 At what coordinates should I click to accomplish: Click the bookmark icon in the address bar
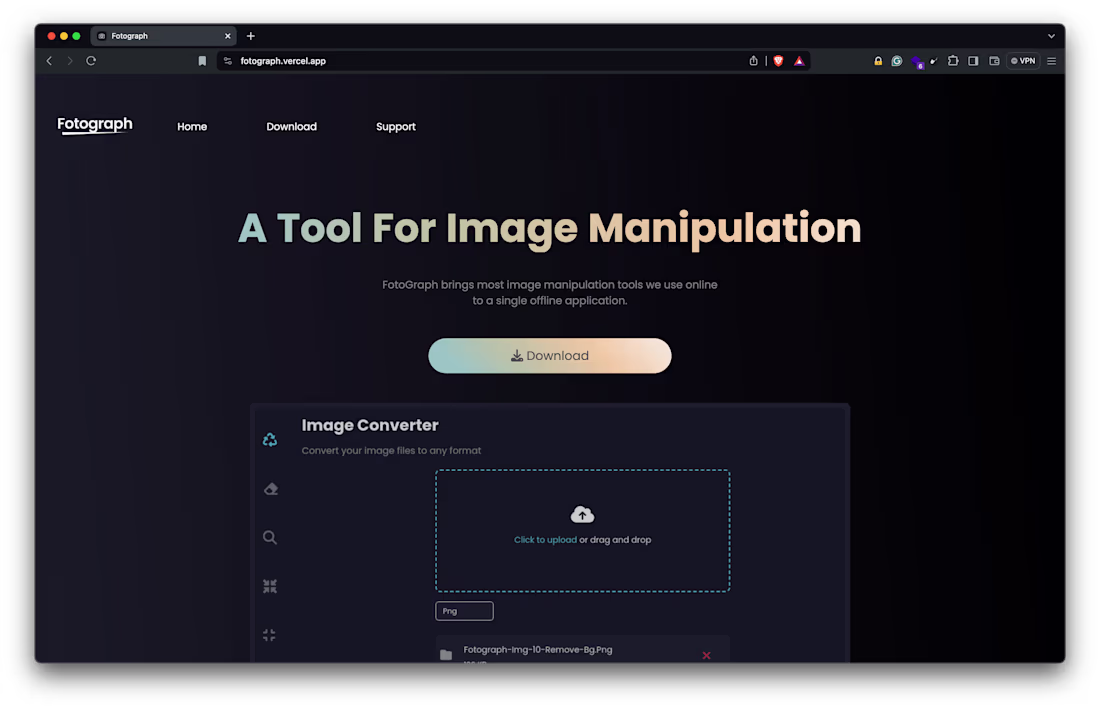pos(201,60)
